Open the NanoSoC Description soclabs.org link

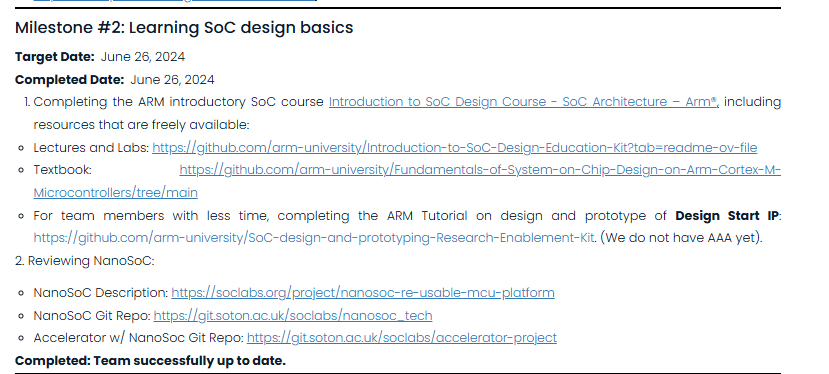(x=363, y=293)
